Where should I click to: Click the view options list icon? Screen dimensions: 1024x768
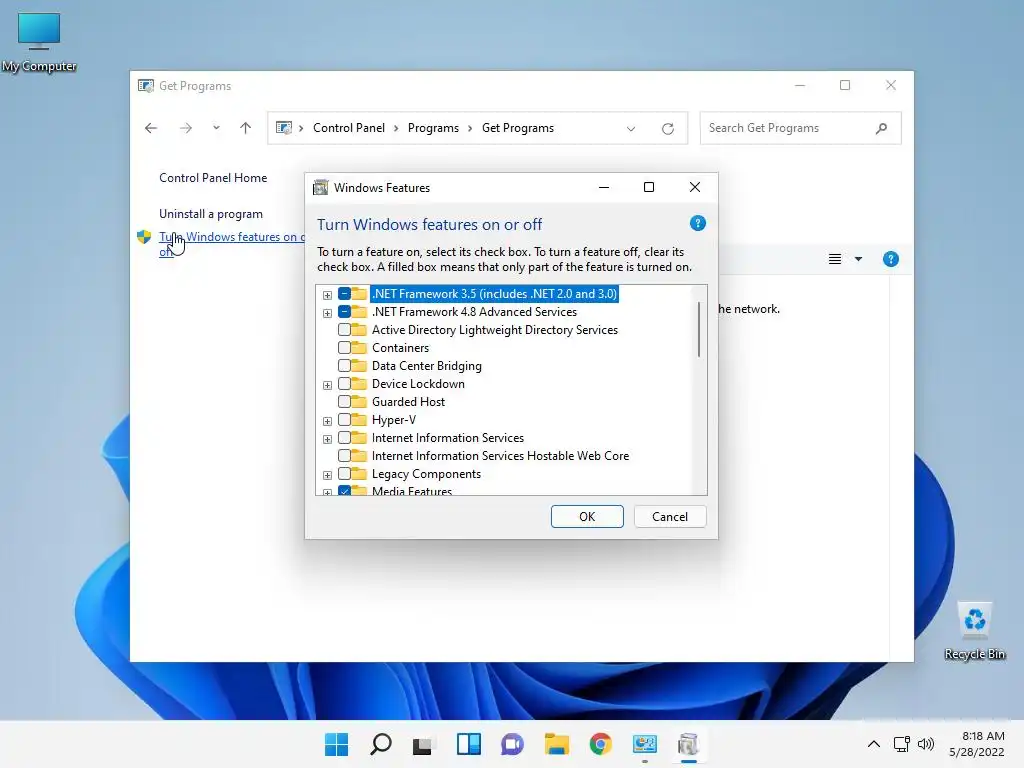pos(835,259)
